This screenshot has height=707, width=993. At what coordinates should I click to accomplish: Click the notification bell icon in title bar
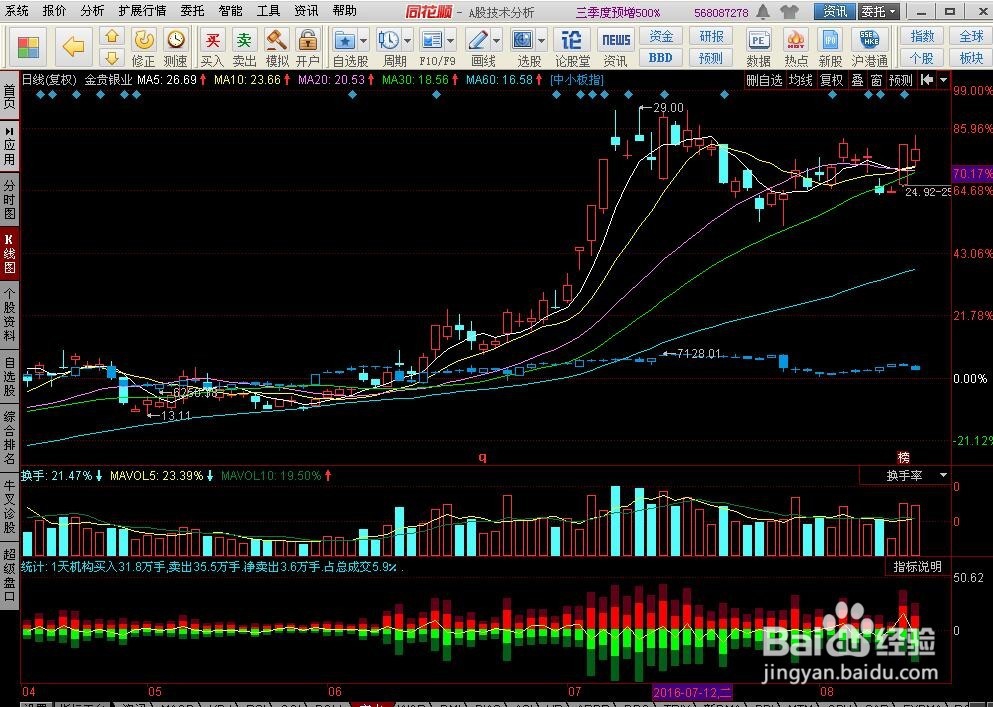coord(764,11)
